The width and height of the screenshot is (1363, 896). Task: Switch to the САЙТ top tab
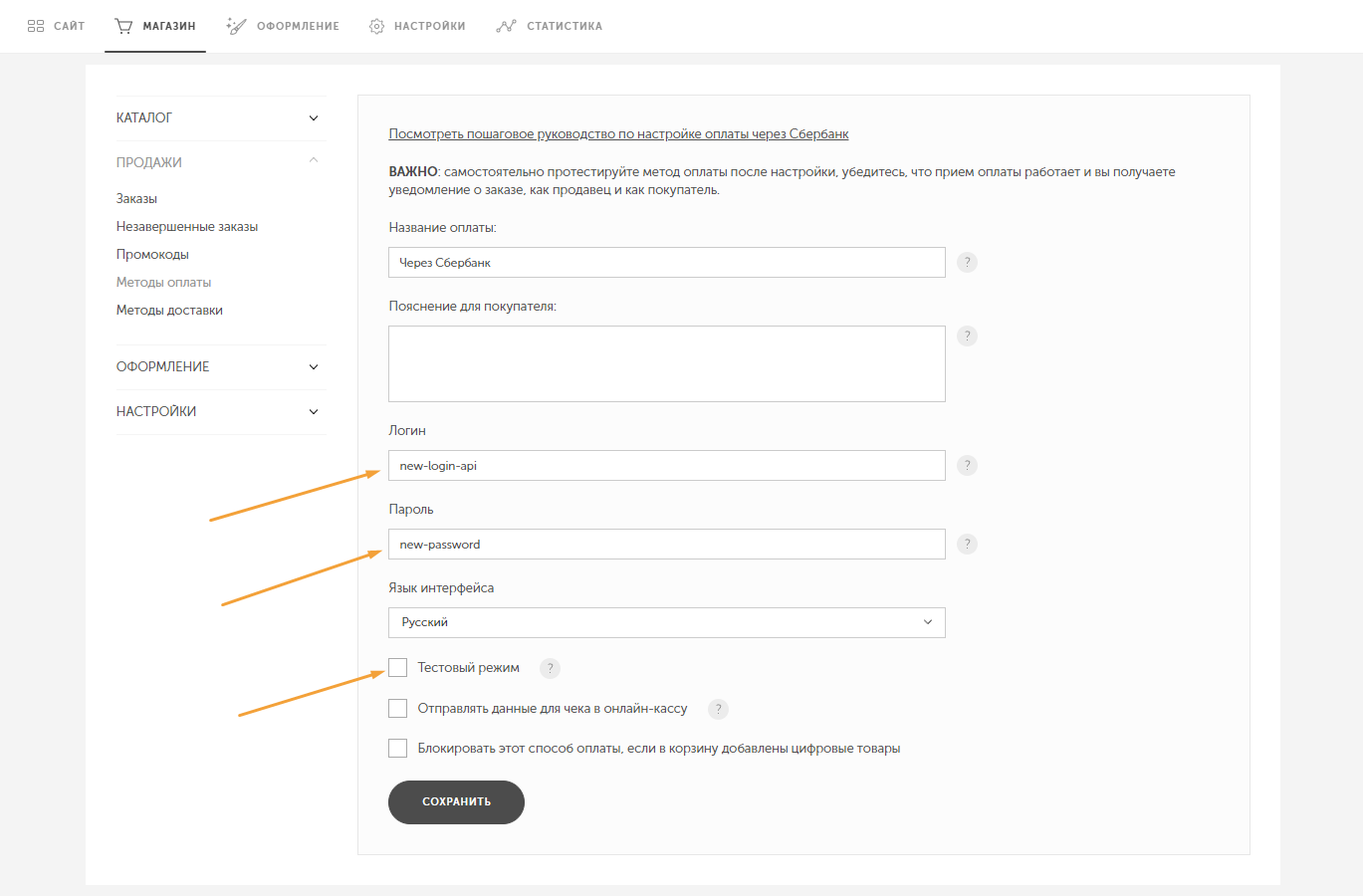point(56,26)
